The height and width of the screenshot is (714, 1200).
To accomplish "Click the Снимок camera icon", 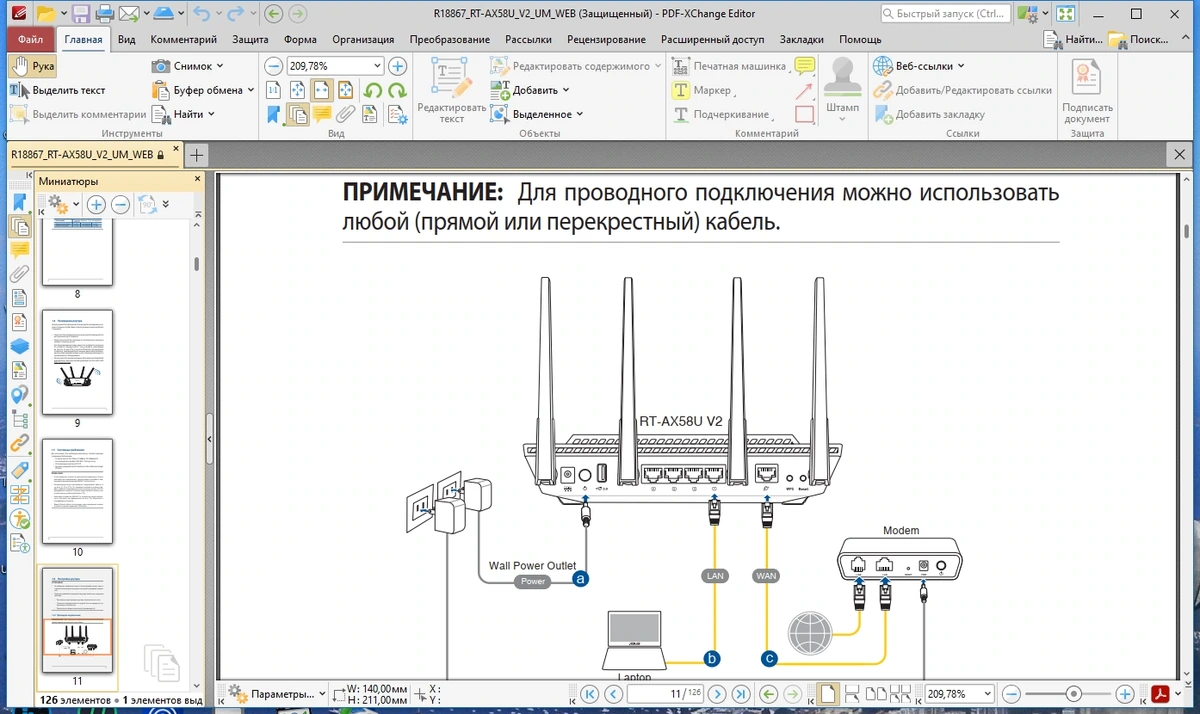I will (160, 66).
